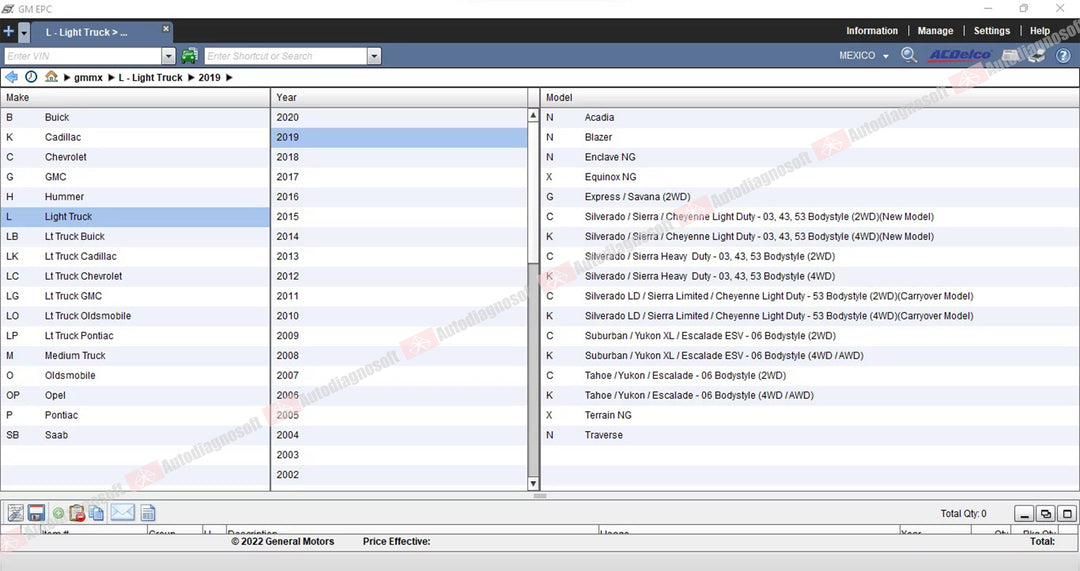Screen dimensions: 1080x571
Task: Select year 2010
Action: pos(399,316)
